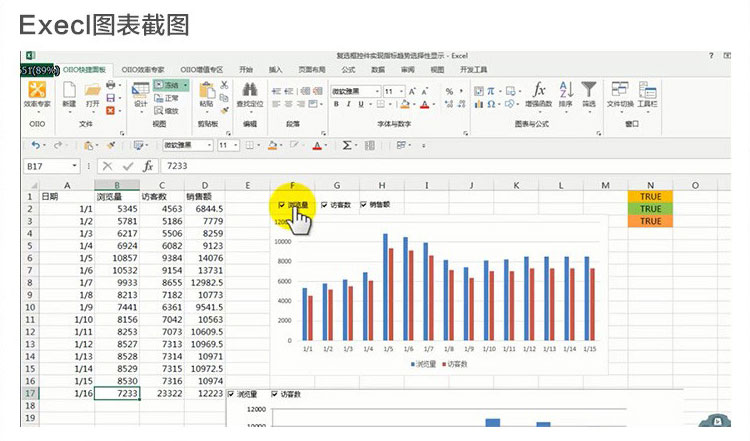Click the scissors cut icon
Image resolution: width=750 pixels, height=441 pixels.
[224, 85]
